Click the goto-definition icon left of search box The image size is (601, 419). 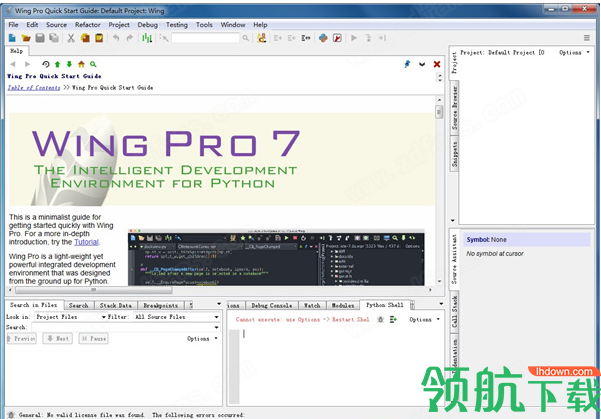pos(164,38)
